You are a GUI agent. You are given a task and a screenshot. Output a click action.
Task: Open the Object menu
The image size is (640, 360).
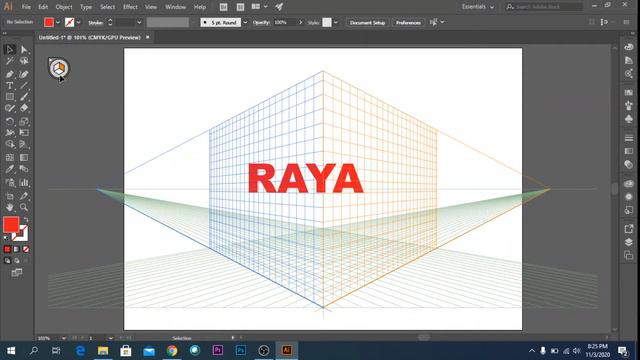(64, 7)
